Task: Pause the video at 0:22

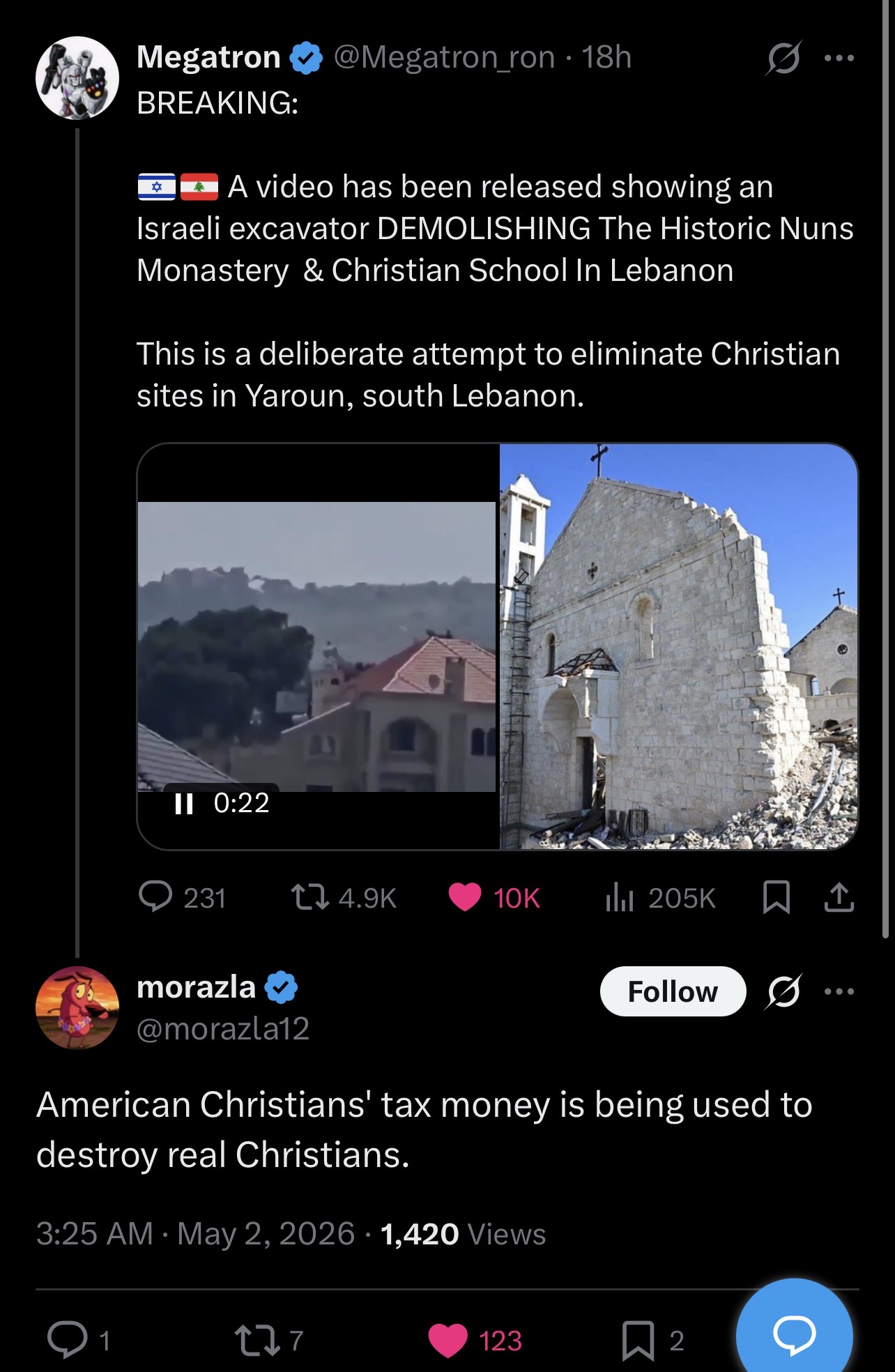Action: click(184, 804)
